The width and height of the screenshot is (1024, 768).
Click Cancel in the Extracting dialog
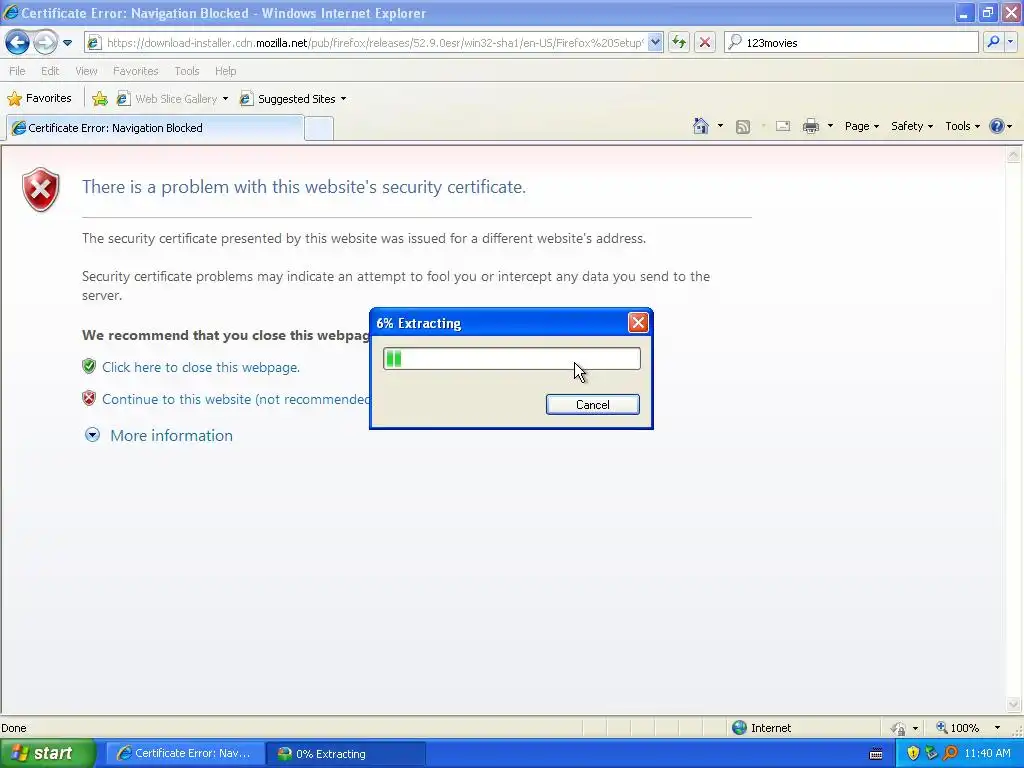point(592,404)
